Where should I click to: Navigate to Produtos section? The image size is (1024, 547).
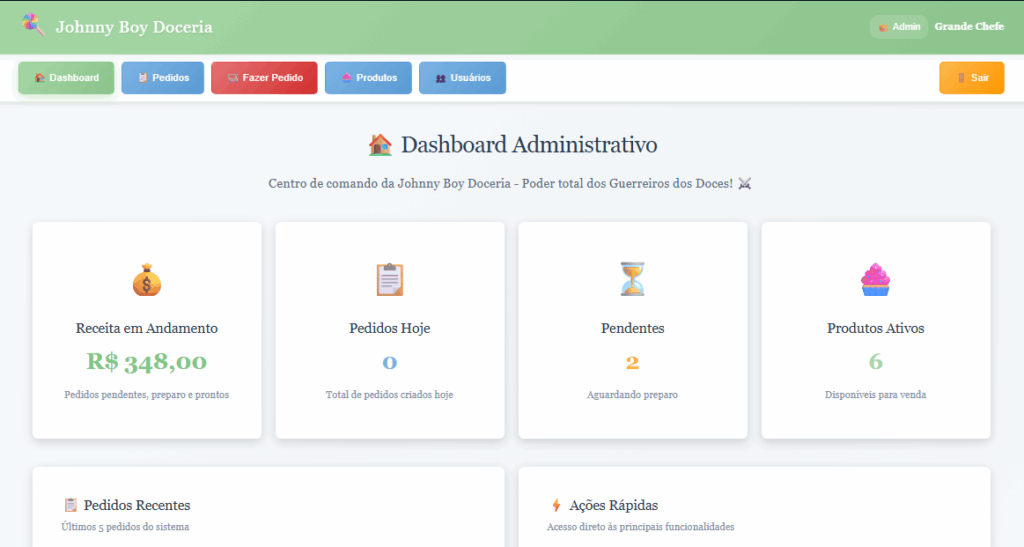(x=368, y=78)
